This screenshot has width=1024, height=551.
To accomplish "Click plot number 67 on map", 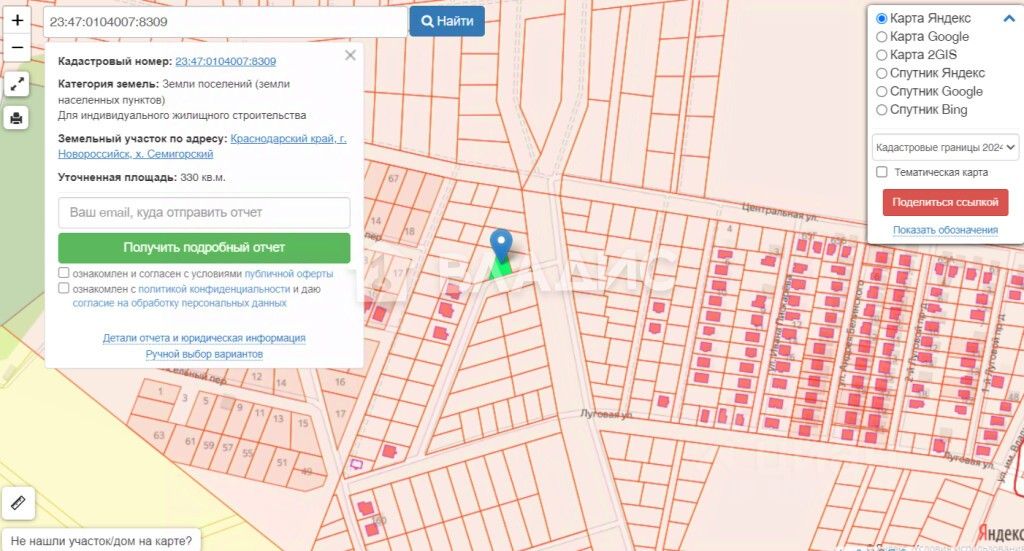I will (393, 178).
